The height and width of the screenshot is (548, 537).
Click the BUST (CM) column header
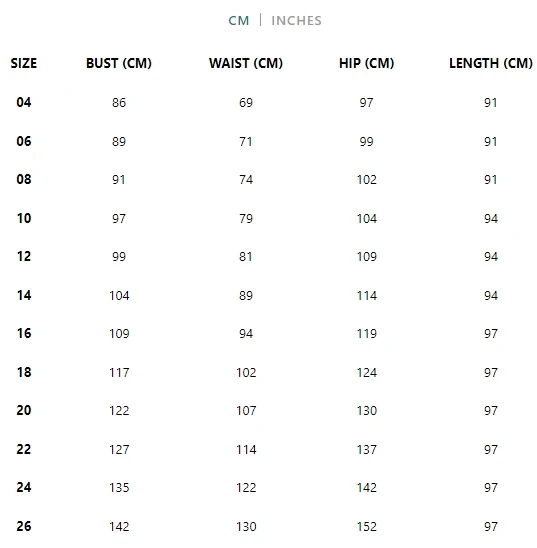[x=119, y=63]
